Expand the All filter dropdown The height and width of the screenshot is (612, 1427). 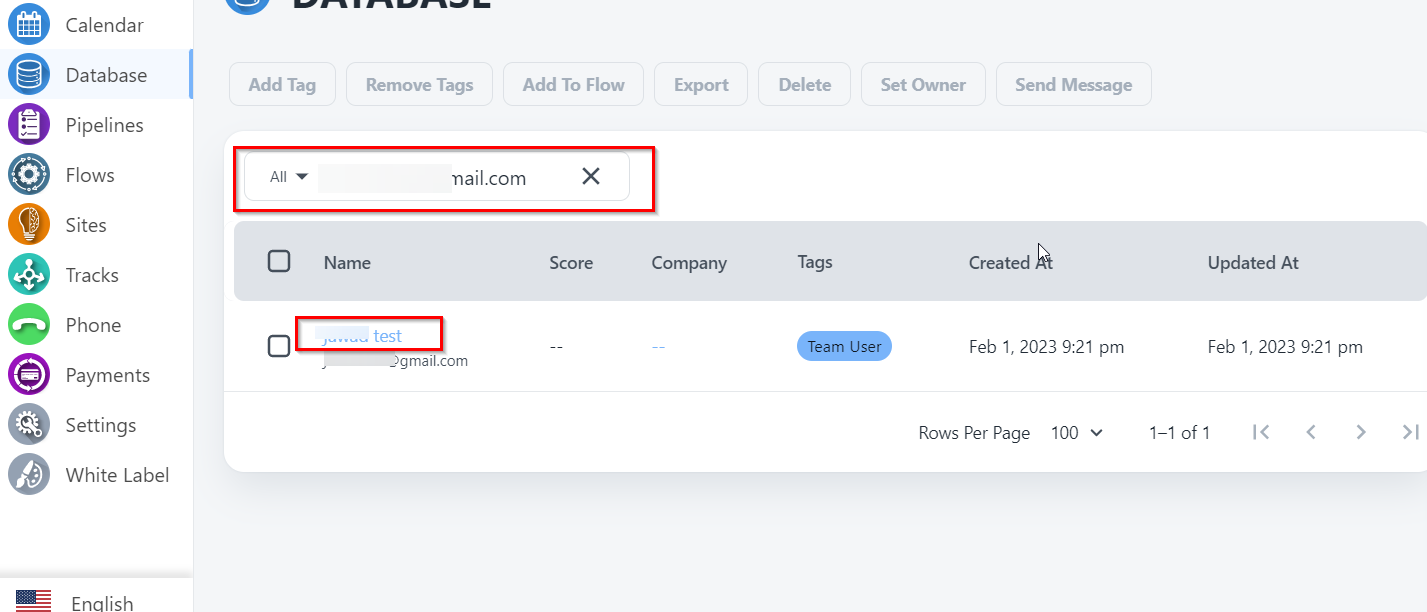pyautogui.click(x=288, y=177)
